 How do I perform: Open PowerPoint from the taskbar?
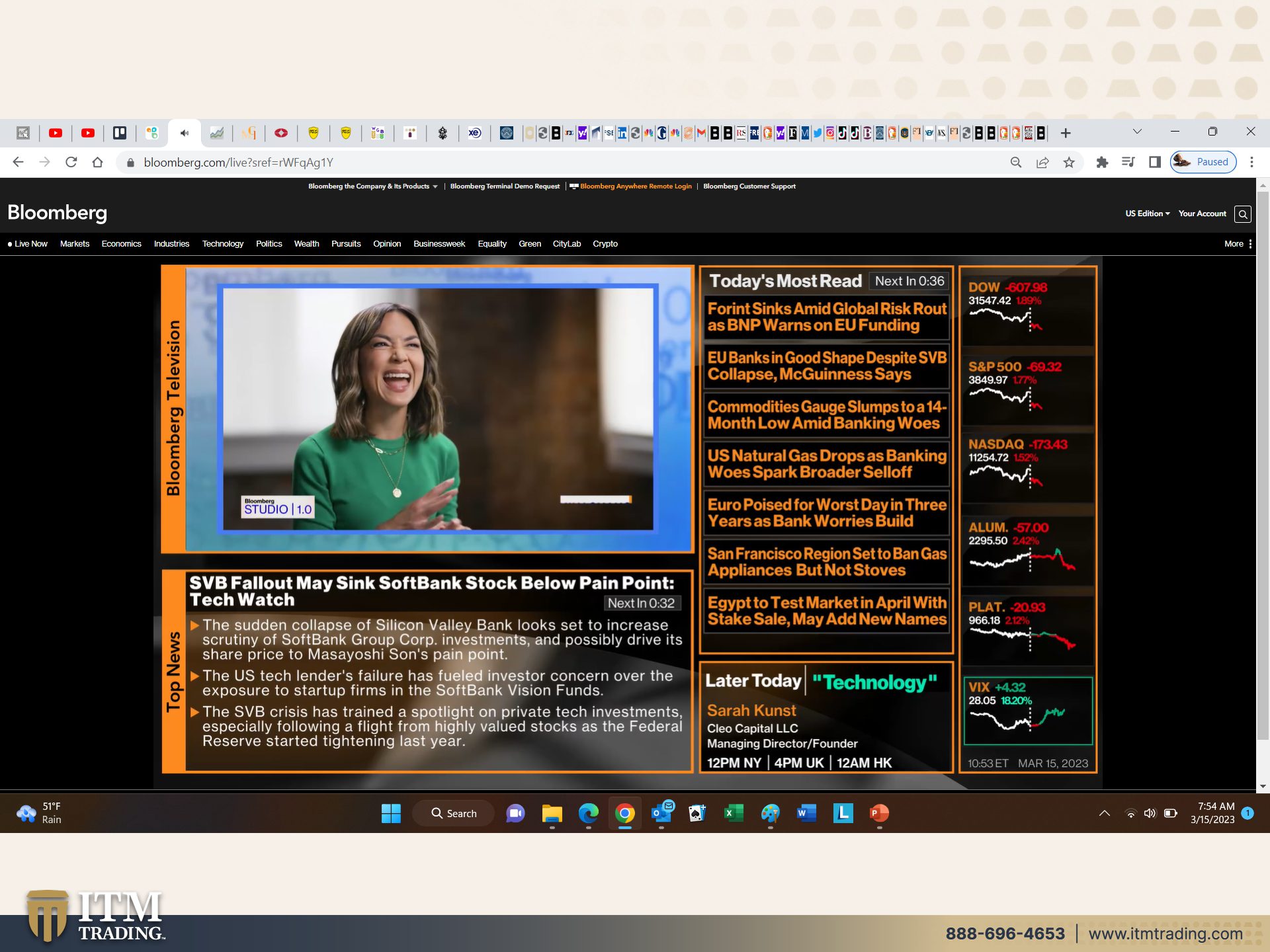pyautogui.click(x=879, y=813)
